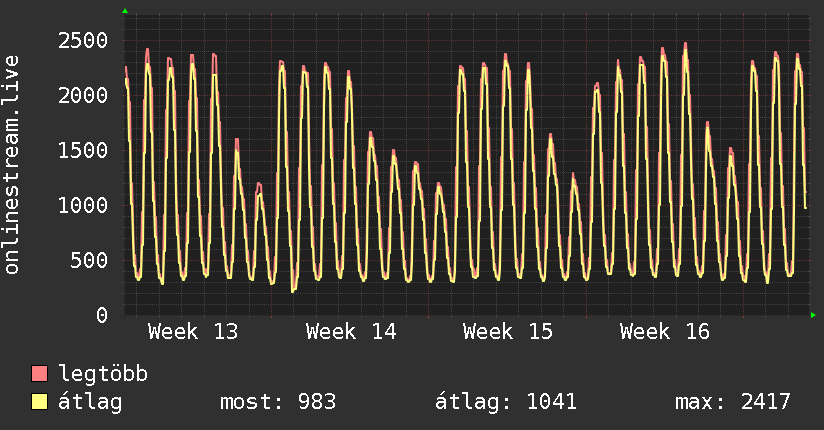The height and width of the screenshot is (430, 824).
Task: Click the Week 16 axis label
Action: coord(665,332)
